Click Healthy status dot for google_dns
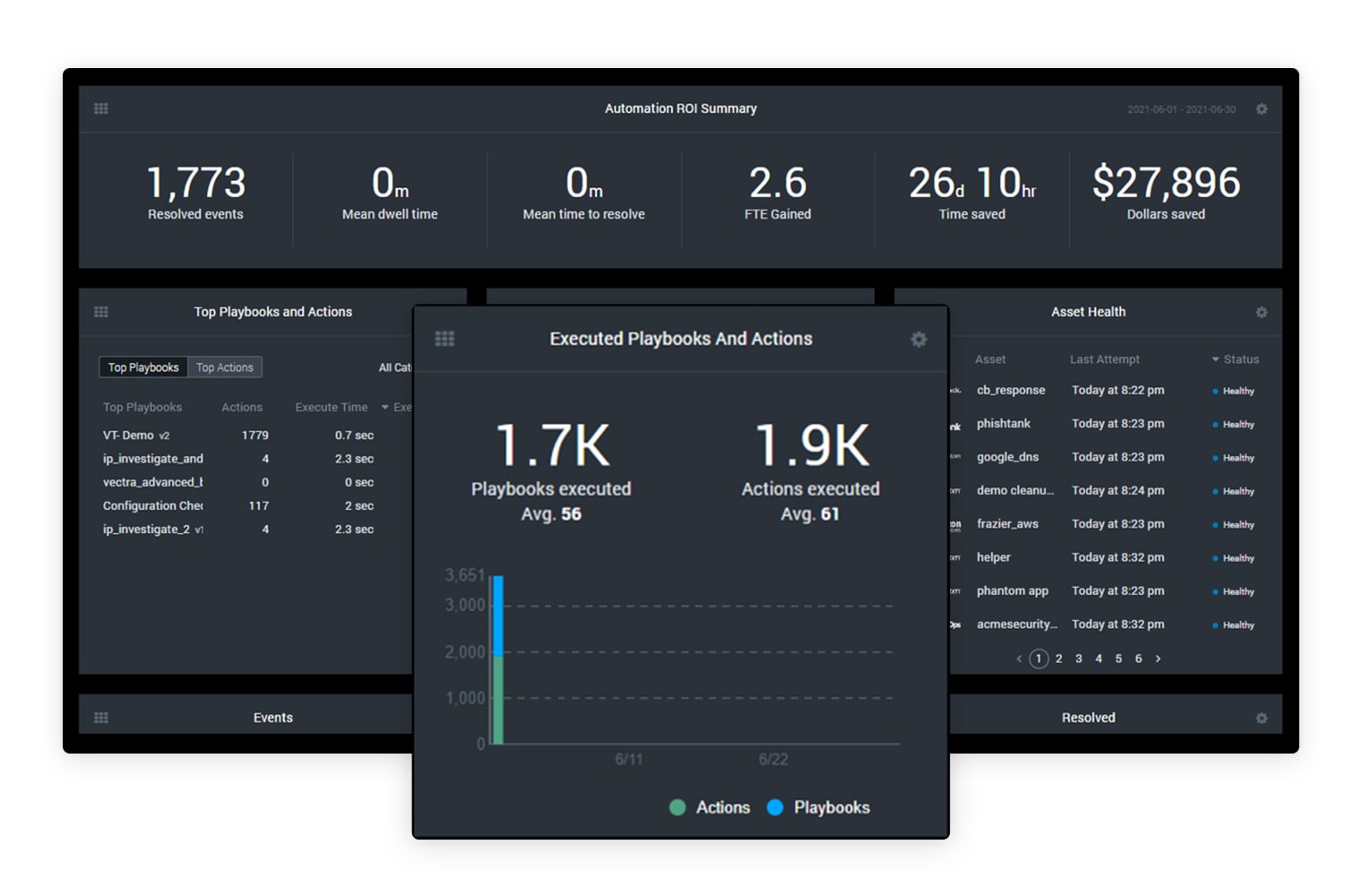This screenshot has height=896, width=1362. pos(1215,458)
